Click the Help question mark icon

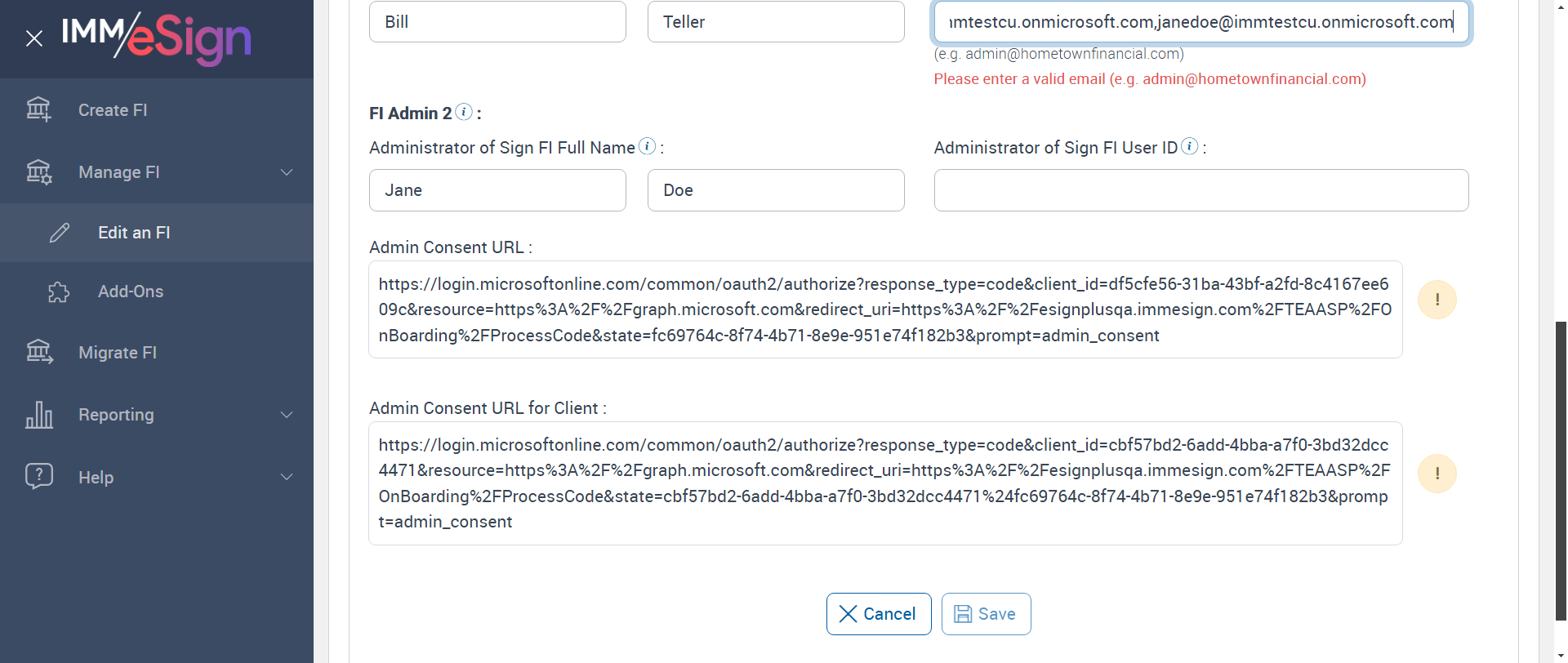pos(39,476)
